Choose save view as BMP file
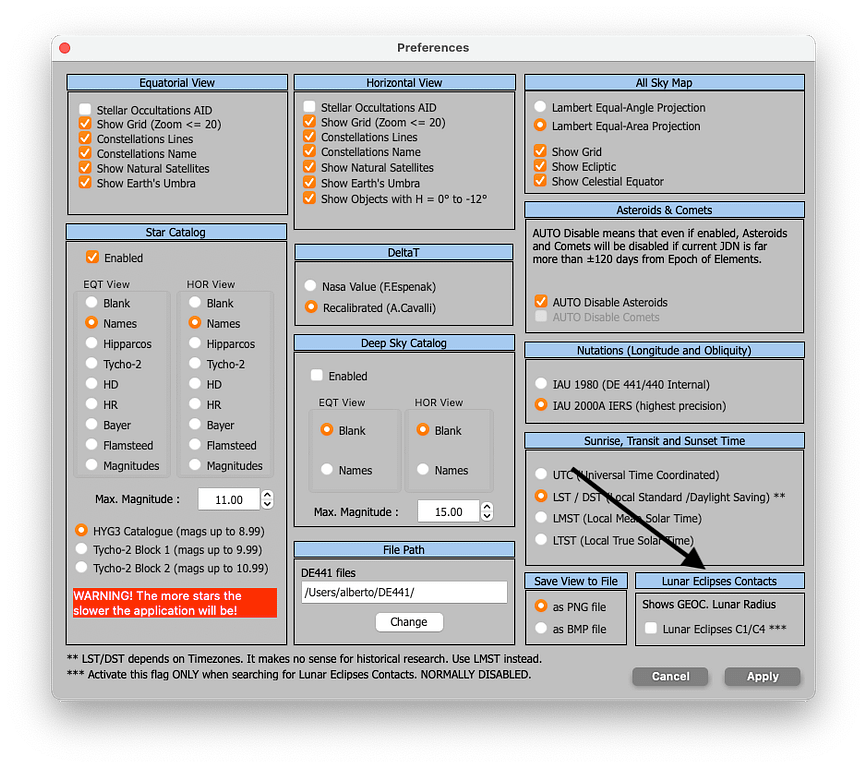This screenshot has height=768, width=867. (541, 629)
